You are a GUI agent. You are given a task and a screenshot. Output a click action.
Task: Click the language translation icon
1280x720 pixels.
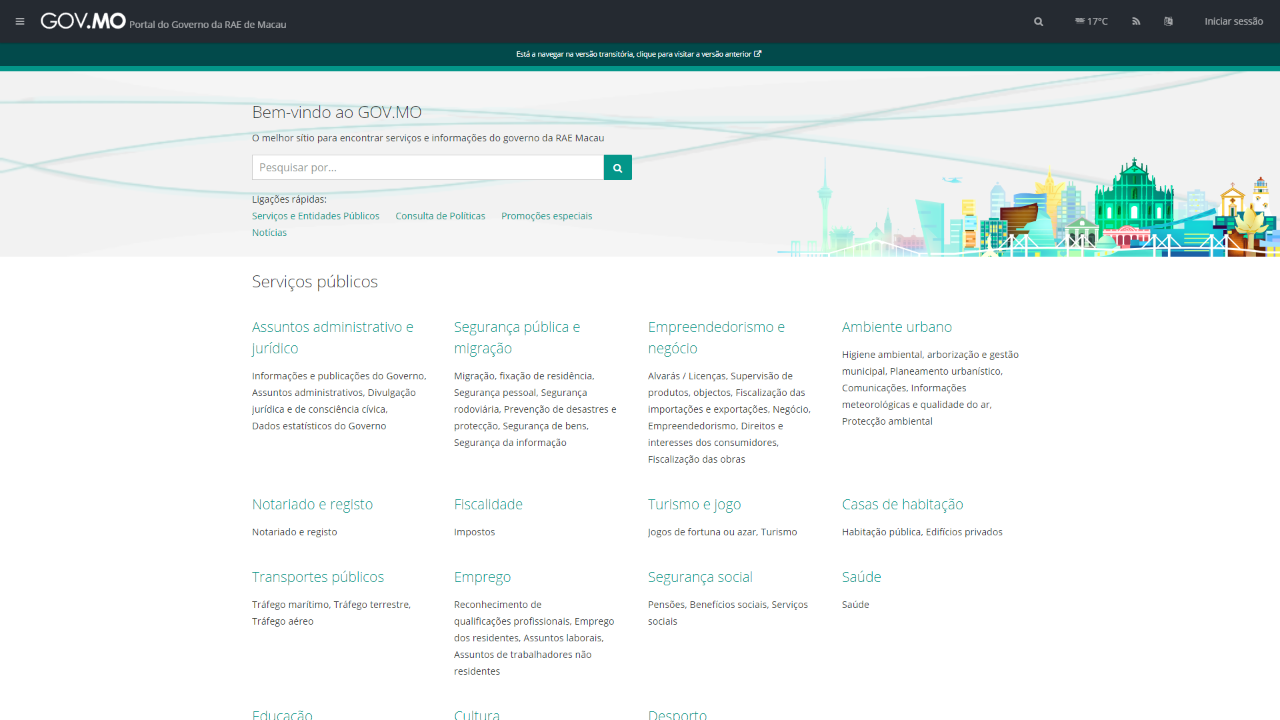(1168, 21)
